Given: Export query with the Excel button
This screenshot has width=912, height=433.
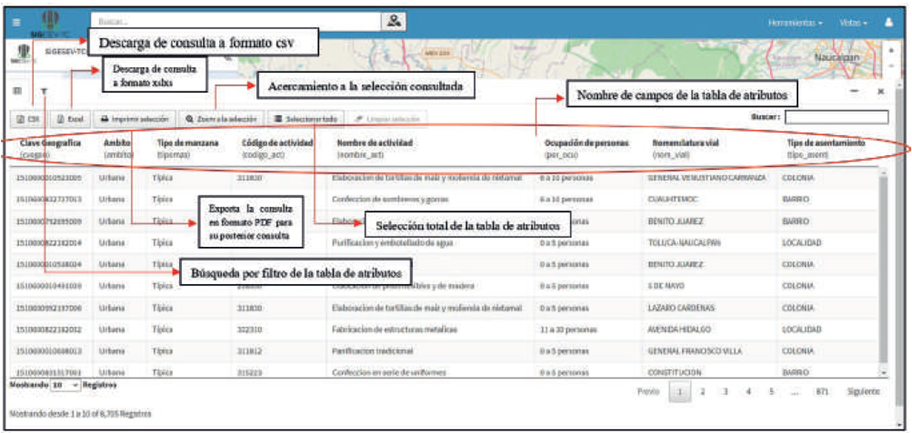Looking at the screenshot, I should point(69,118).
